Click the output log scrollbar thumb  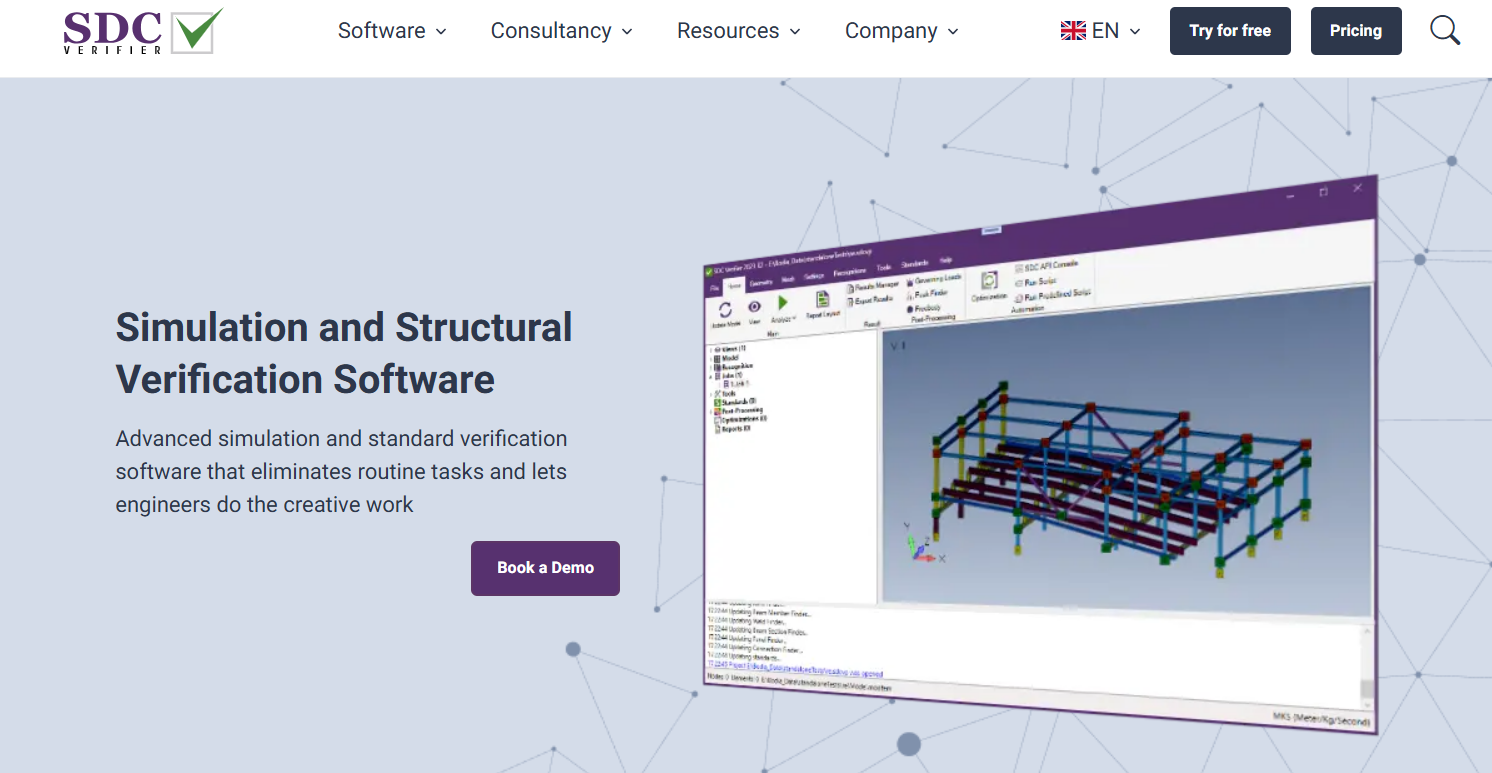[1367, 691]
